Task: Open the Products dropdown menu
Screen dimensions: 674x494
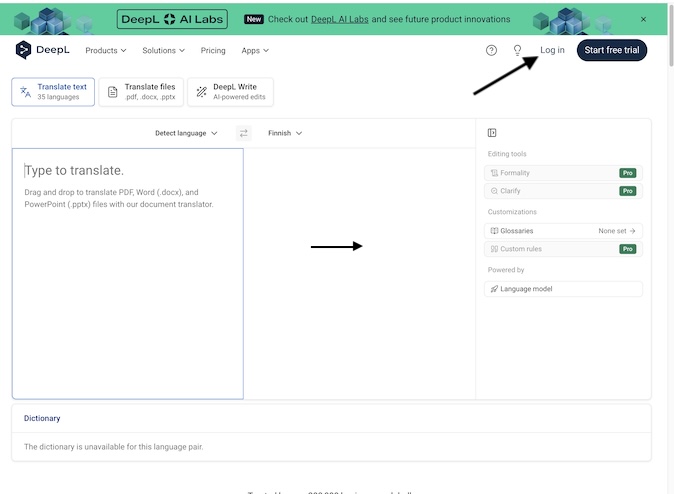Action: [106, 50]
